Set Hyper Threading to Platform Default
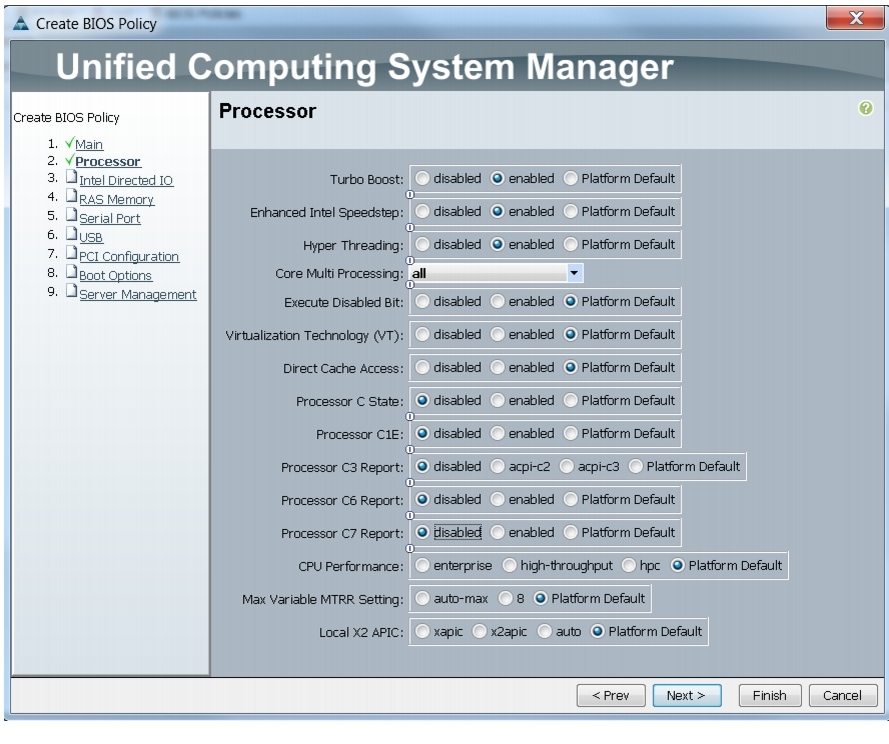The width and height of the screenshot is (889, 744). pos(570,244)
